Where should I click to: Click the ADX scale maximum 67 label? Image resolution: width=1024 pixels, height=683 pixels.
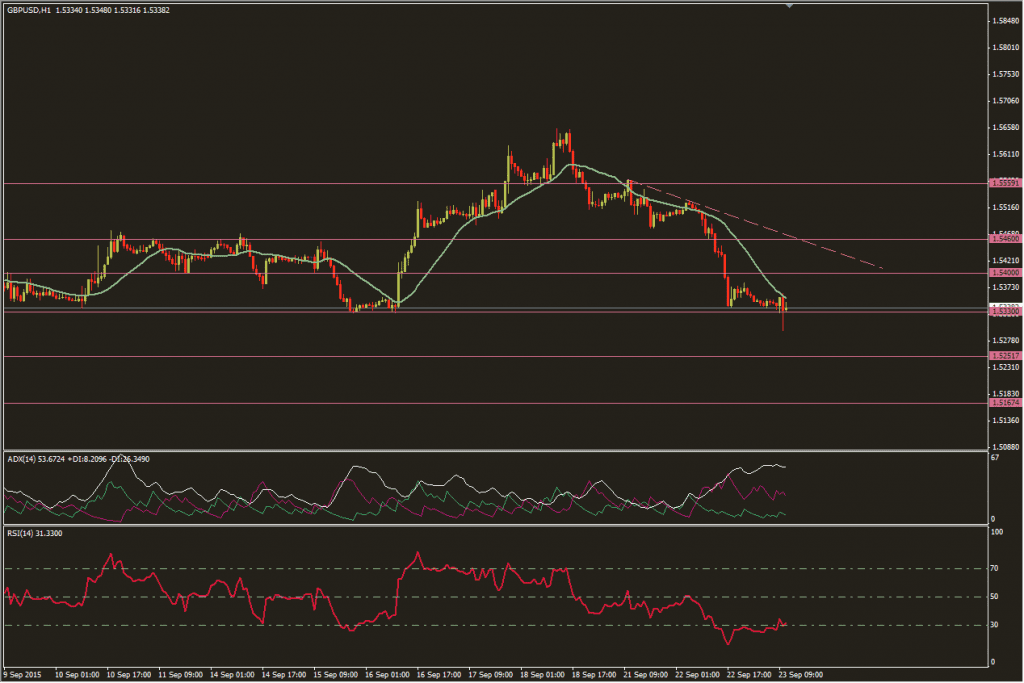(x=995, y=458)
